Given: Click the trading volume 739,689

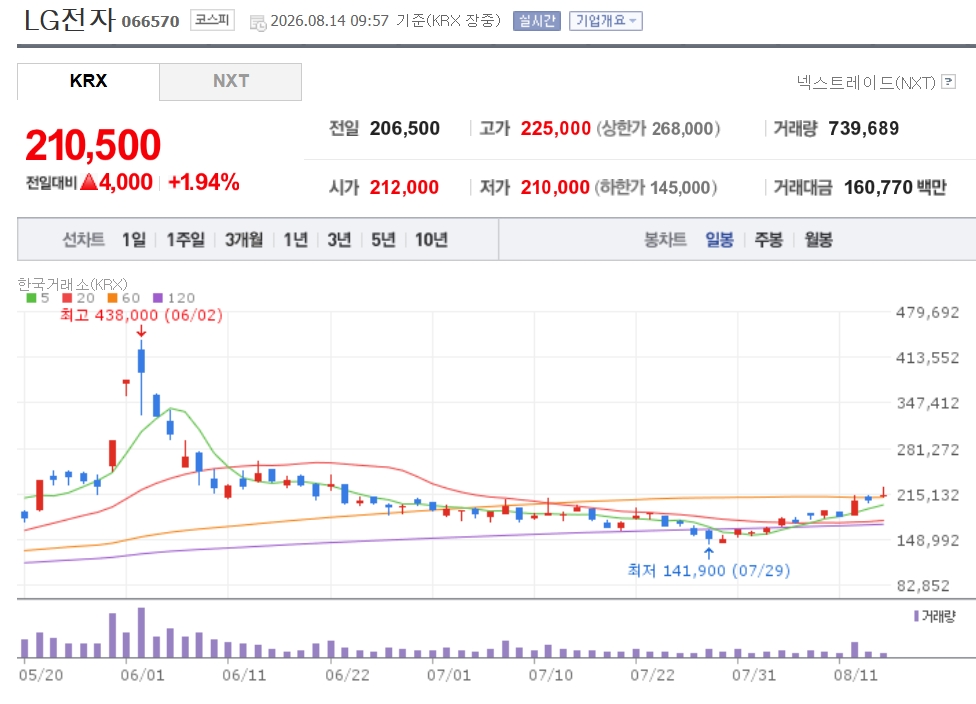Looking at the screenshot, I should pyautogui.click(x=863, y=129).
